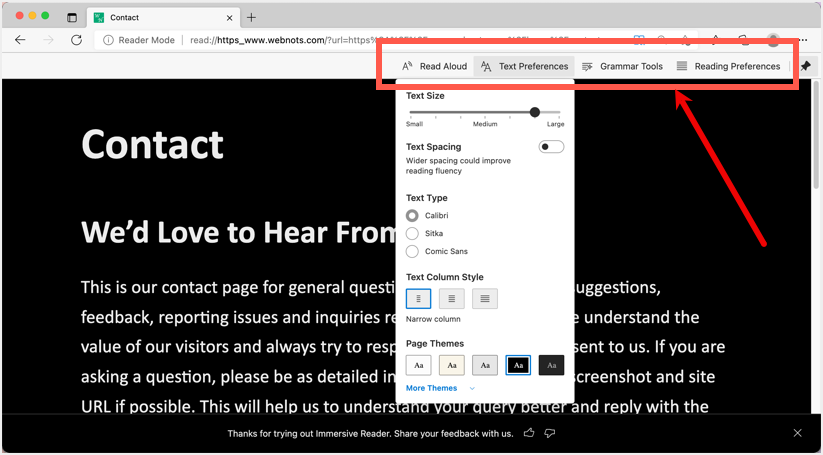Screen dimensions: 823x455
Task: Select the medium text column style
Action: [x=452, y=298]
